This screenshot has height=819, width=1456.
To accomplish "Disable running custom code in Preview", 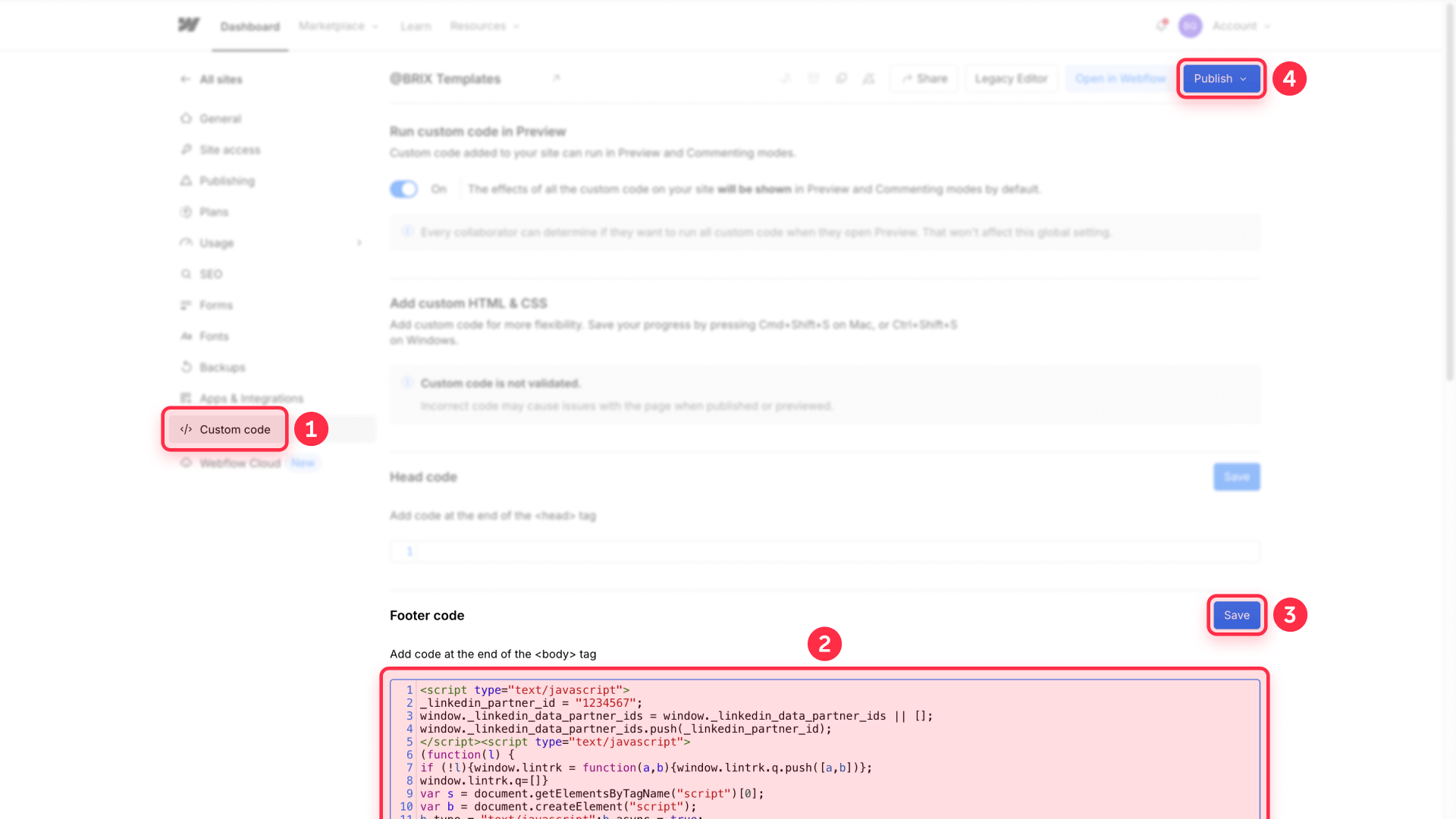I will [403, 189].
